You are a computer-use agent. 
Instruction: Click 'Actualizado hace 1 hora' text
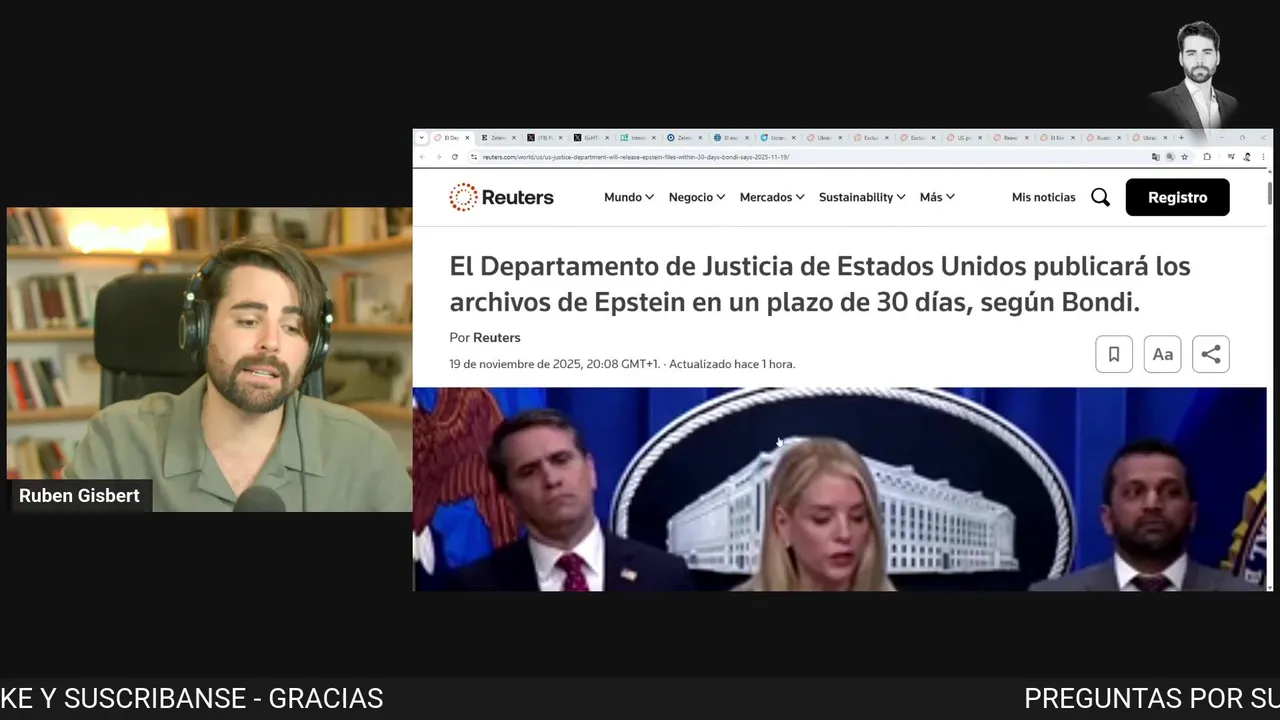click(732, 364)
